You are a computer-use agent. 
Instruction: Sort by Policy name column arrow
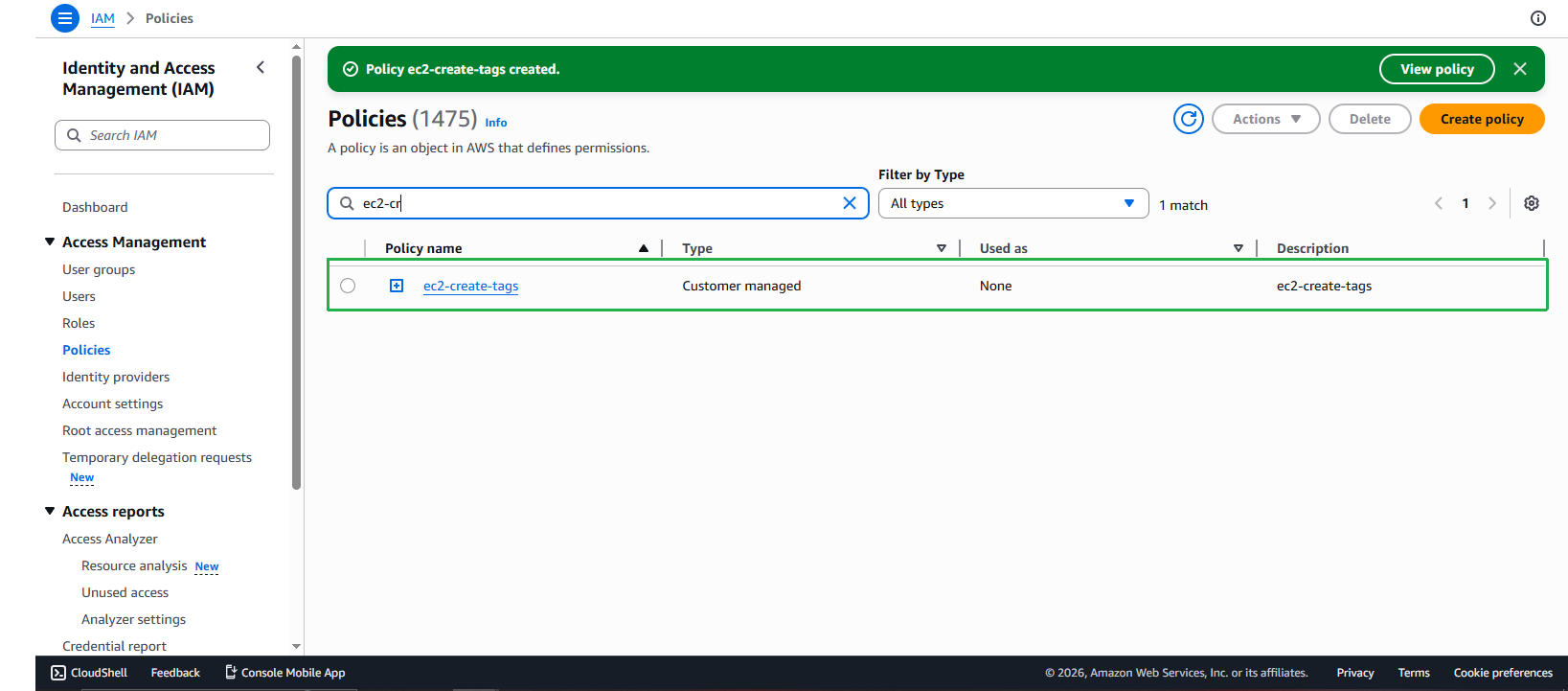click(x=644, y=248)
